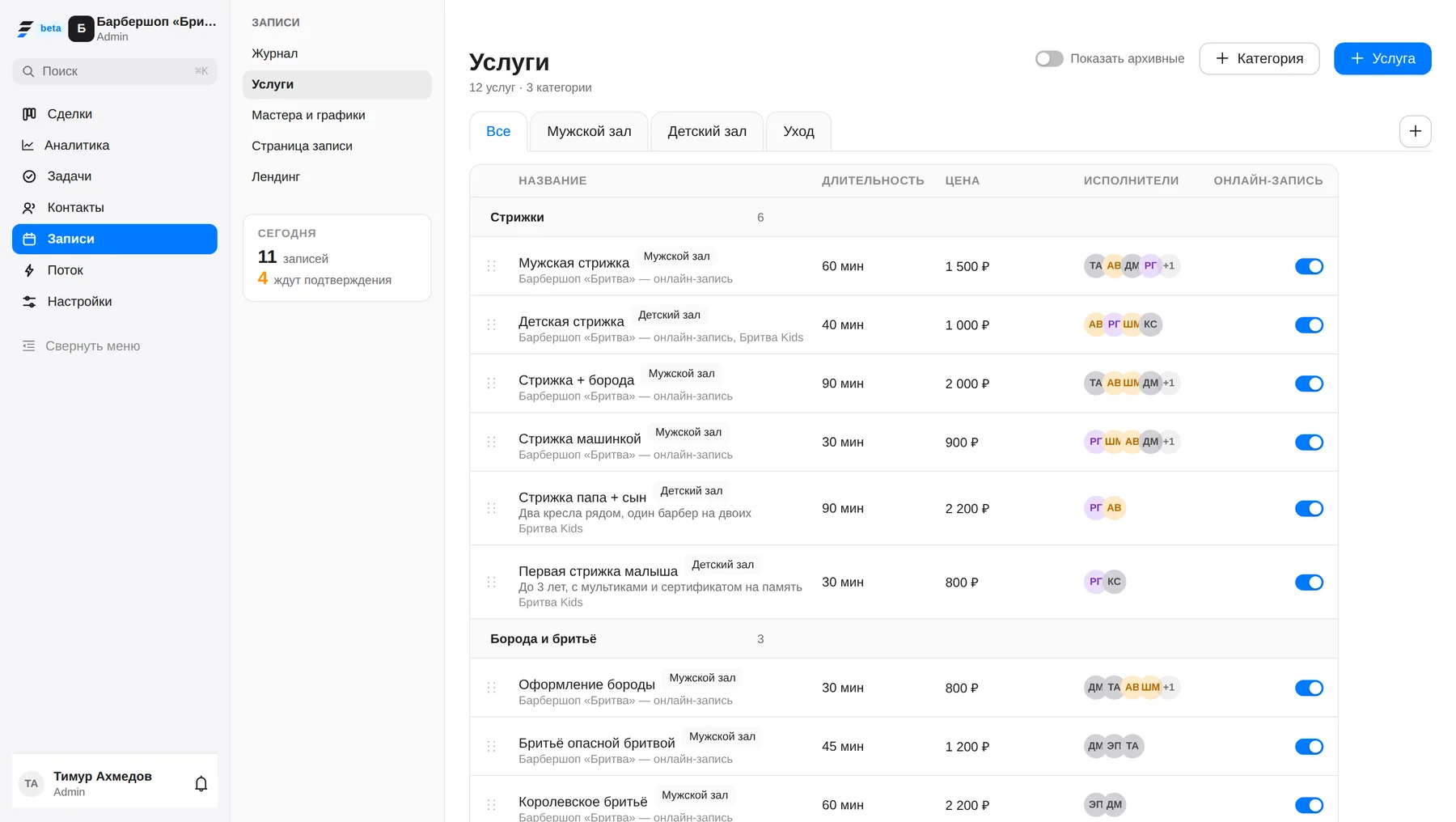Screen dimensions: 1456x822
Task: Switch to the Мужской зал tab
Action: (x=589, y=131)
